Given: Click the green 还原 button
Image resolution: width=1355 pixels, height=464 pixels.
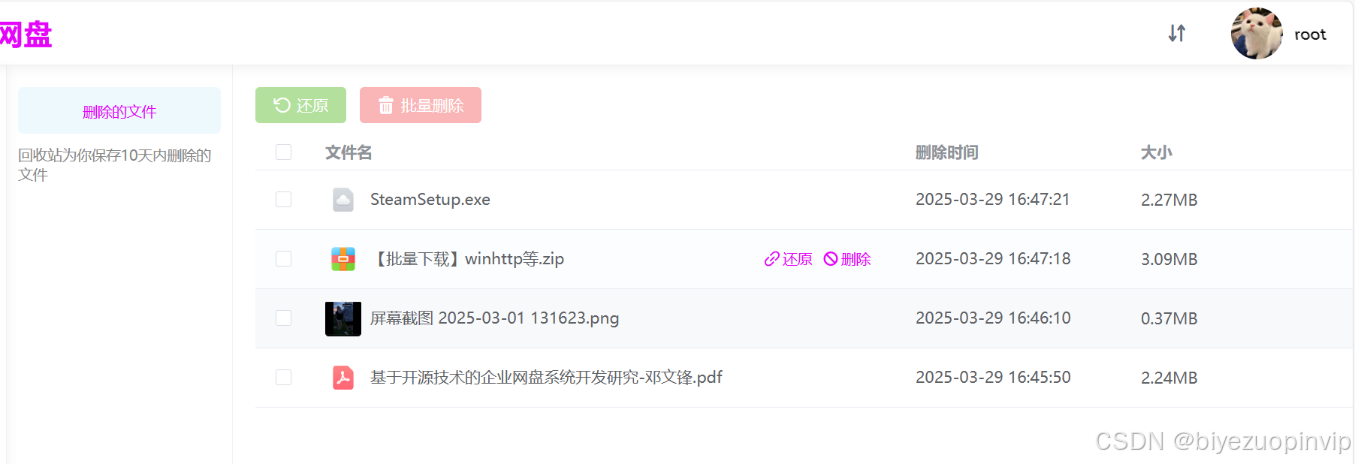Looking at the screenshot, I should 301,105.
